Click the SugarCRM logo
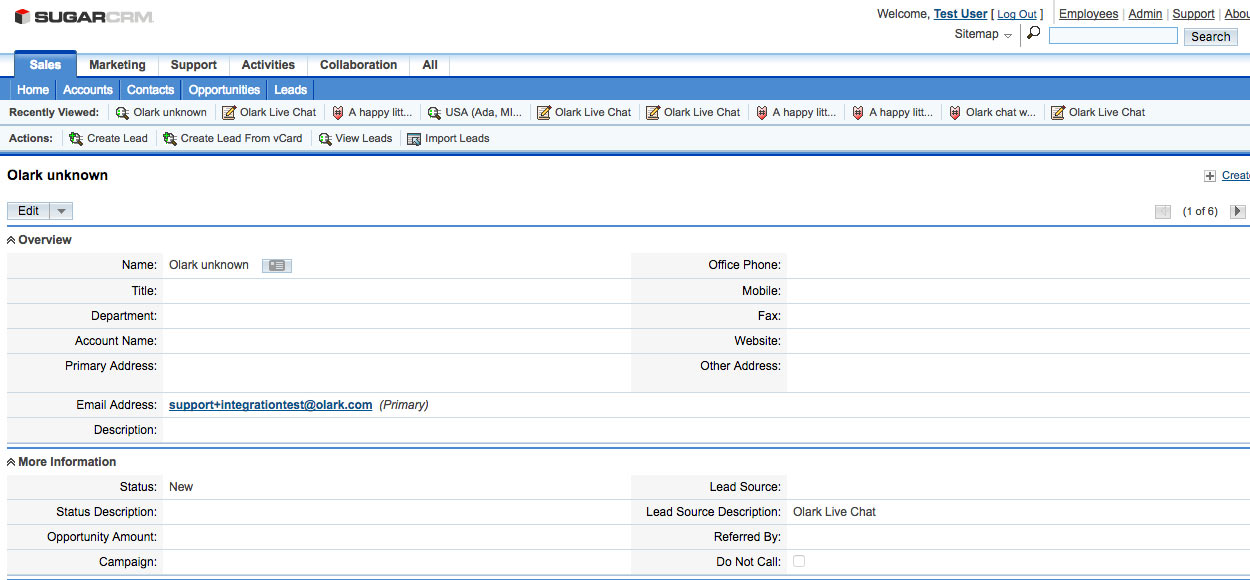Image resolution: width=1250 pixels, height=580 pixels. pyautogui.click(x=83, y=17)
